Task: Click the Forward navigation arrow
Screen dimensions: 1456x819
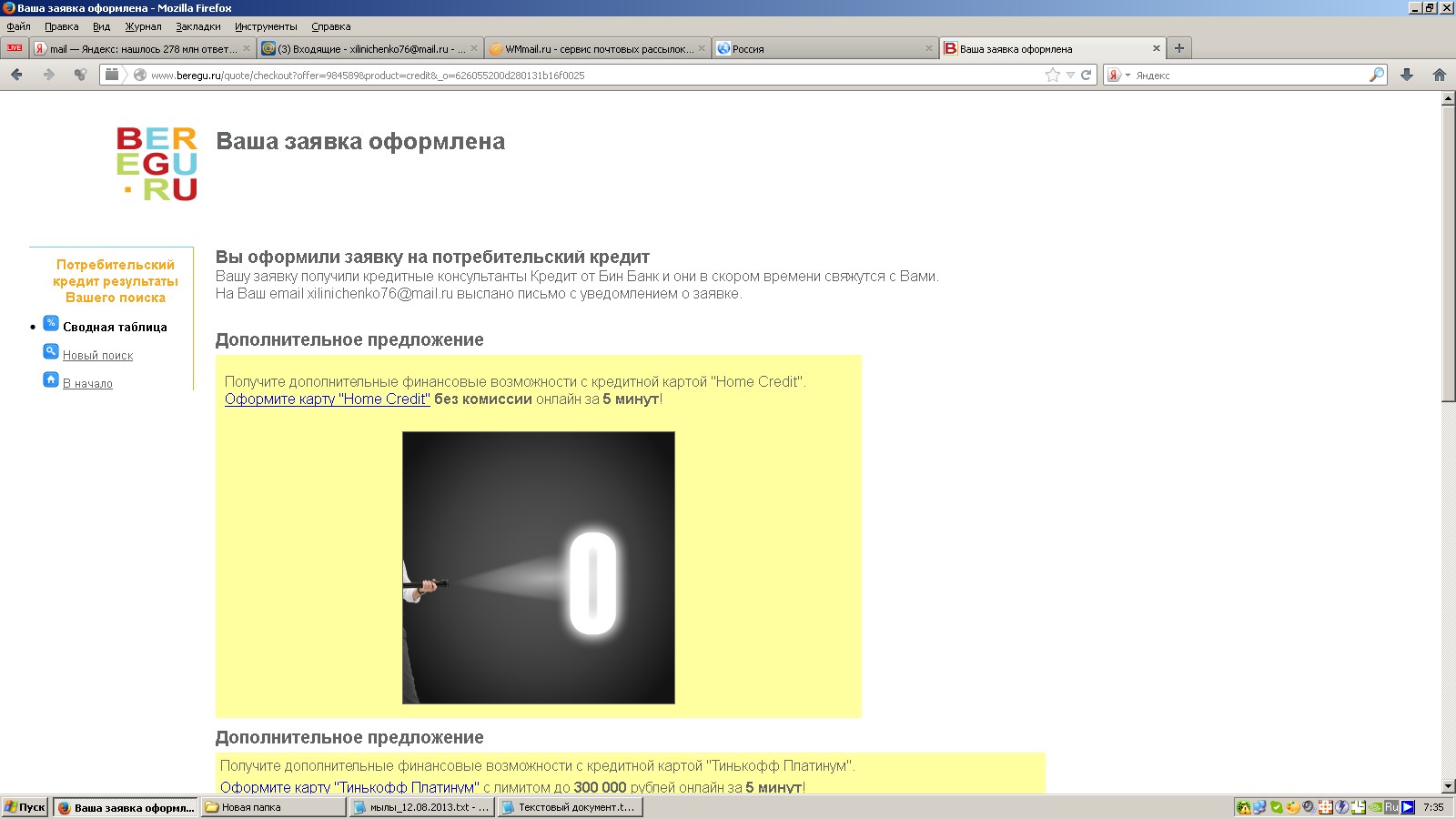Action: (x=49, y=75)
